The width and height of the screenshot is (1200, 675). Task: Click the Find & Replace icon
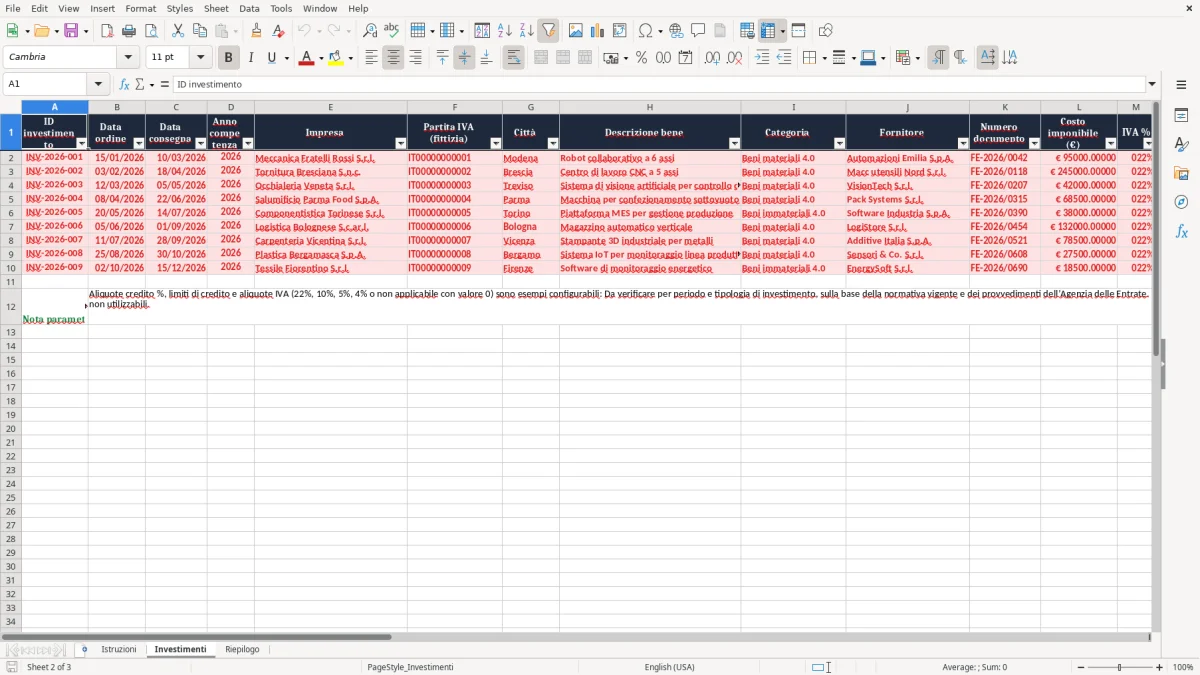pyautogui.click(x=370, y=31)
